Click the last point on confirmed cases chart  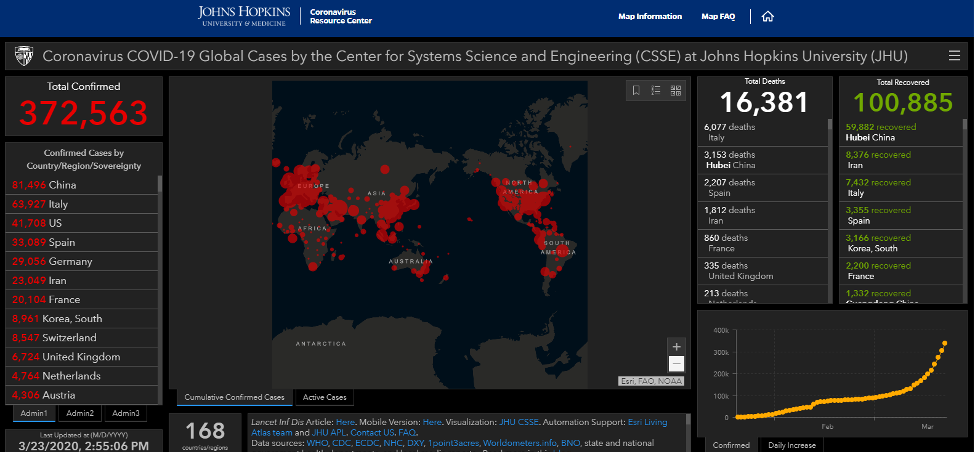point(945,343)
